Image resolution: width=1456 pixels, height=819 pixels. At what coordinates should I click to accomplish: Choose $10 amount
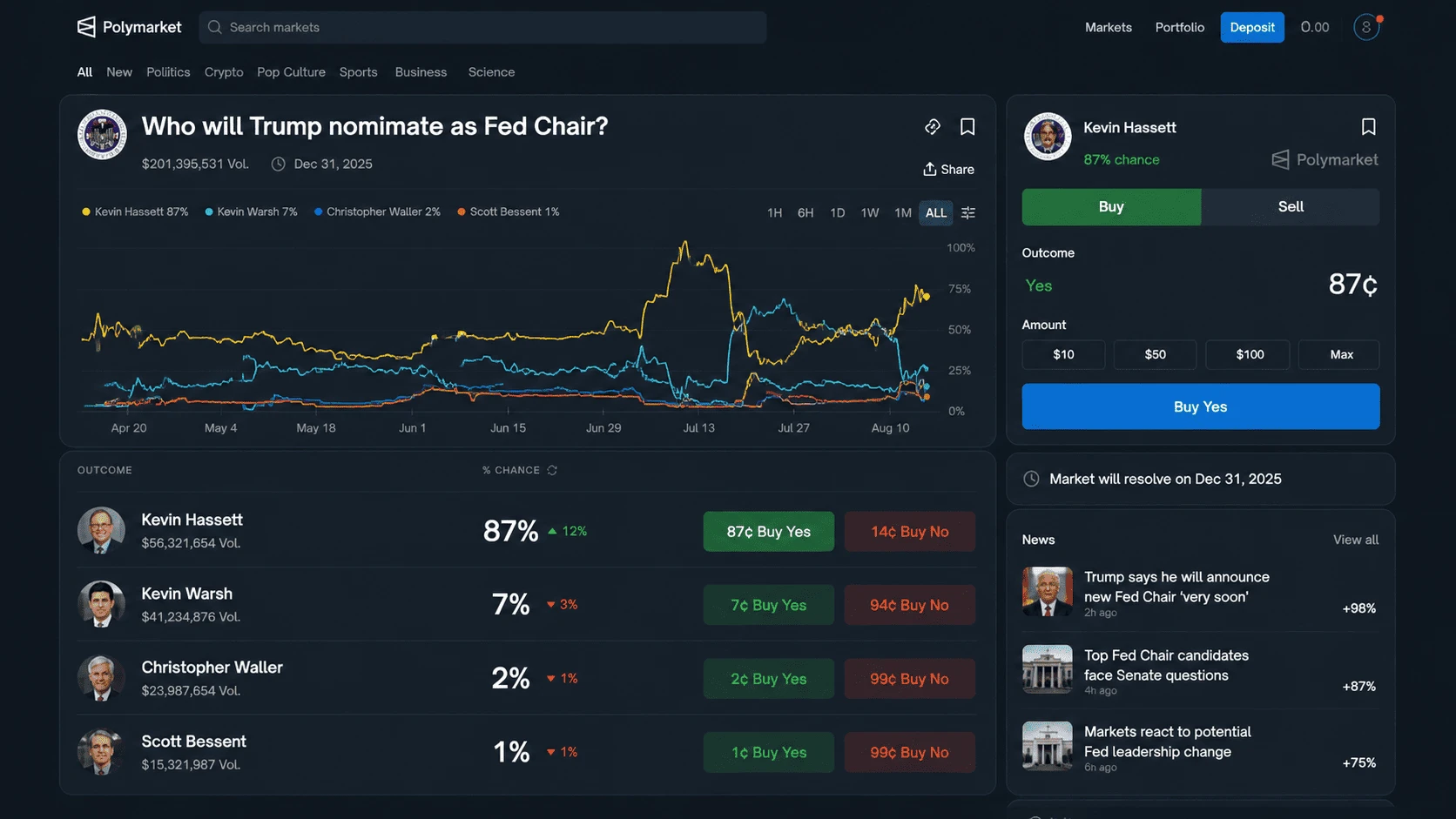1063,354
